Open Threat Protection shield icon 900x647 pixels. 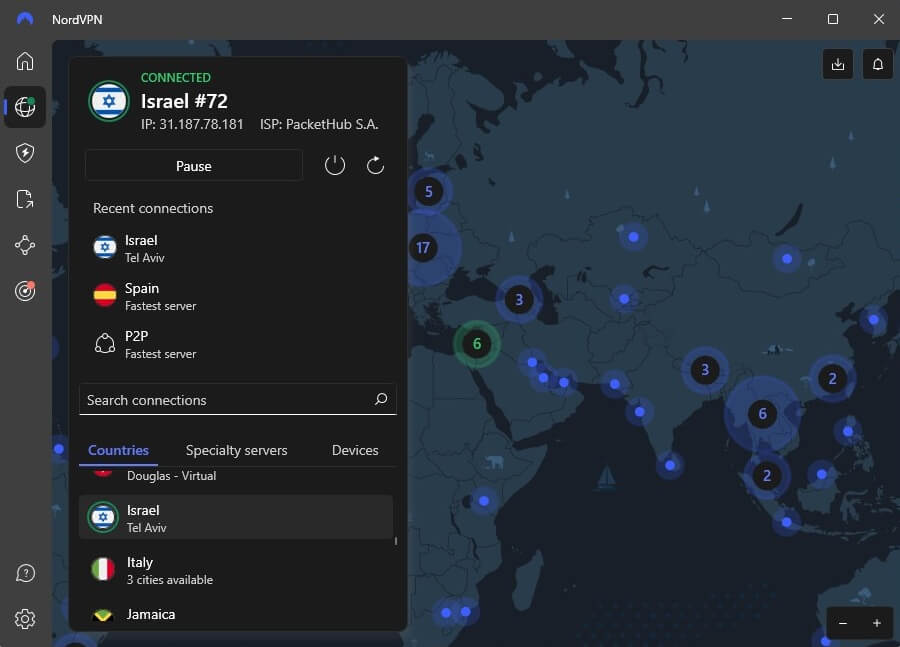pos(25,153)
